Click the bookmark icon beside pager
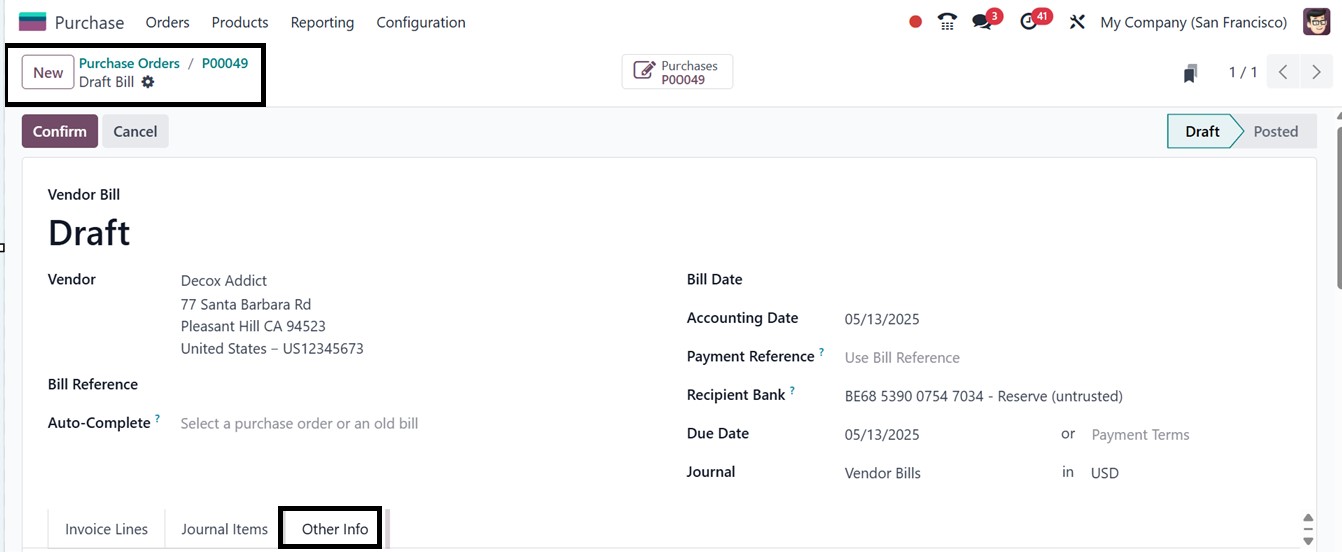Image resolution: width=1342 pixels, height=552 pixels. click(x=1190, y=73)
